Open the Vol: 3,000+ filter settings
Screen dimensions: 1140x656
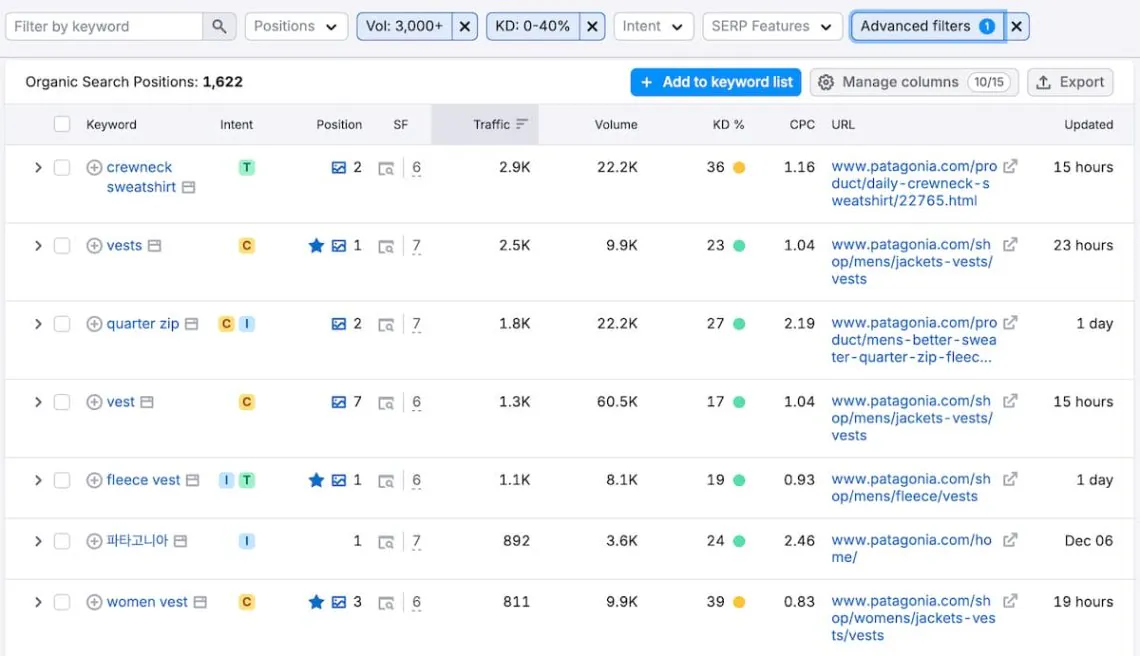click(404, 26)
